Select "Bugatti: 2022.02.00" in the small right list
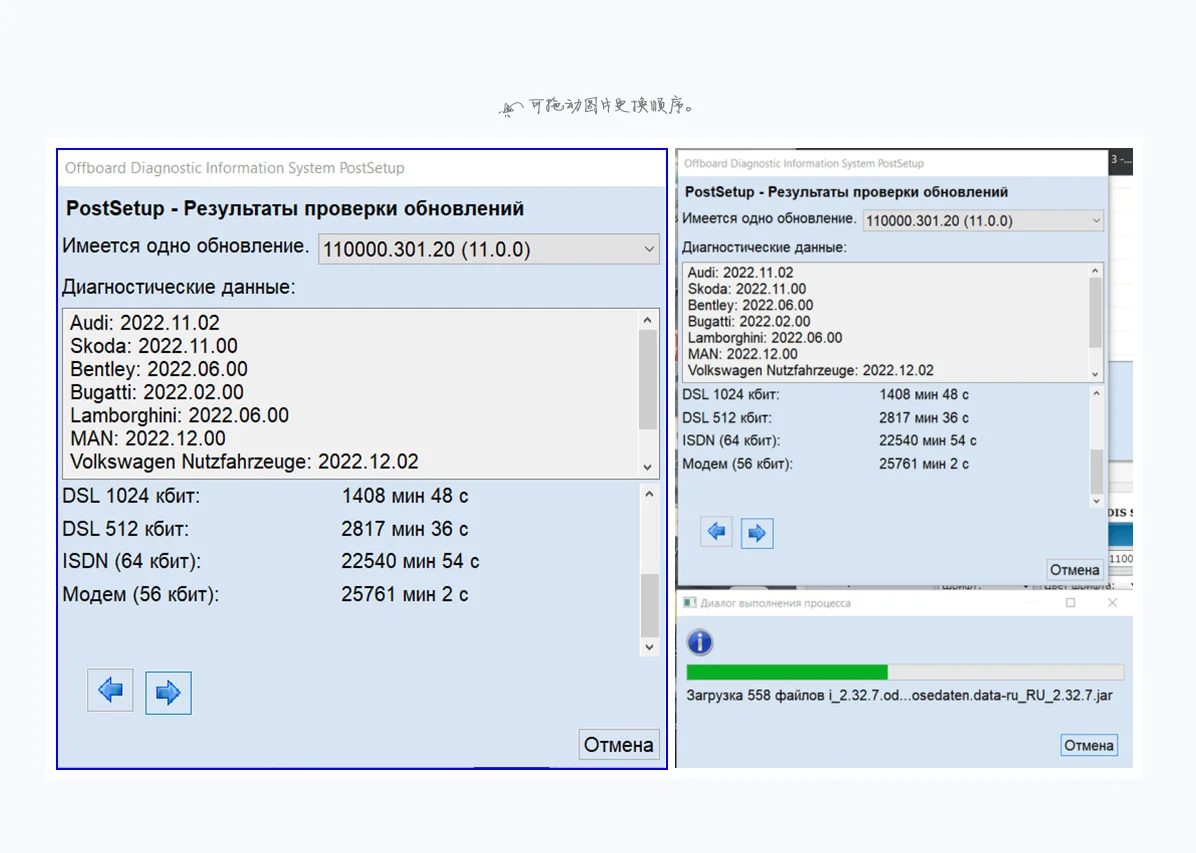 (x=749, y=321)
